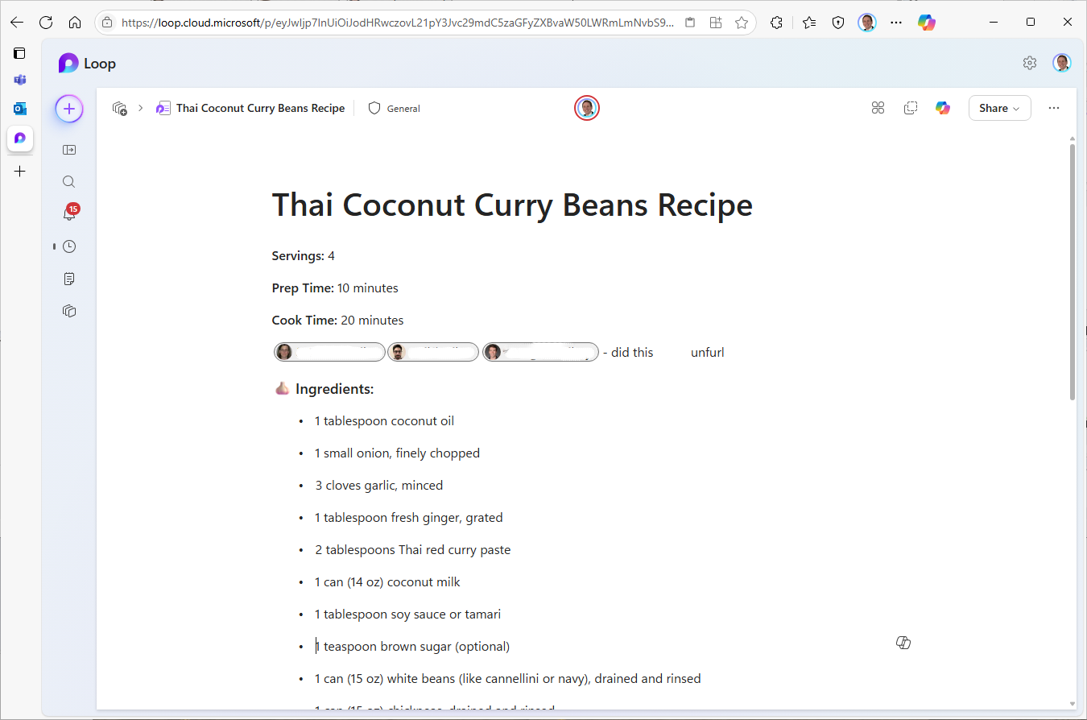Image resolution: width=1087 pixels, height=720 pixels.
Task: Click browser profile avatar in toolbar
Action: [867, 22]
